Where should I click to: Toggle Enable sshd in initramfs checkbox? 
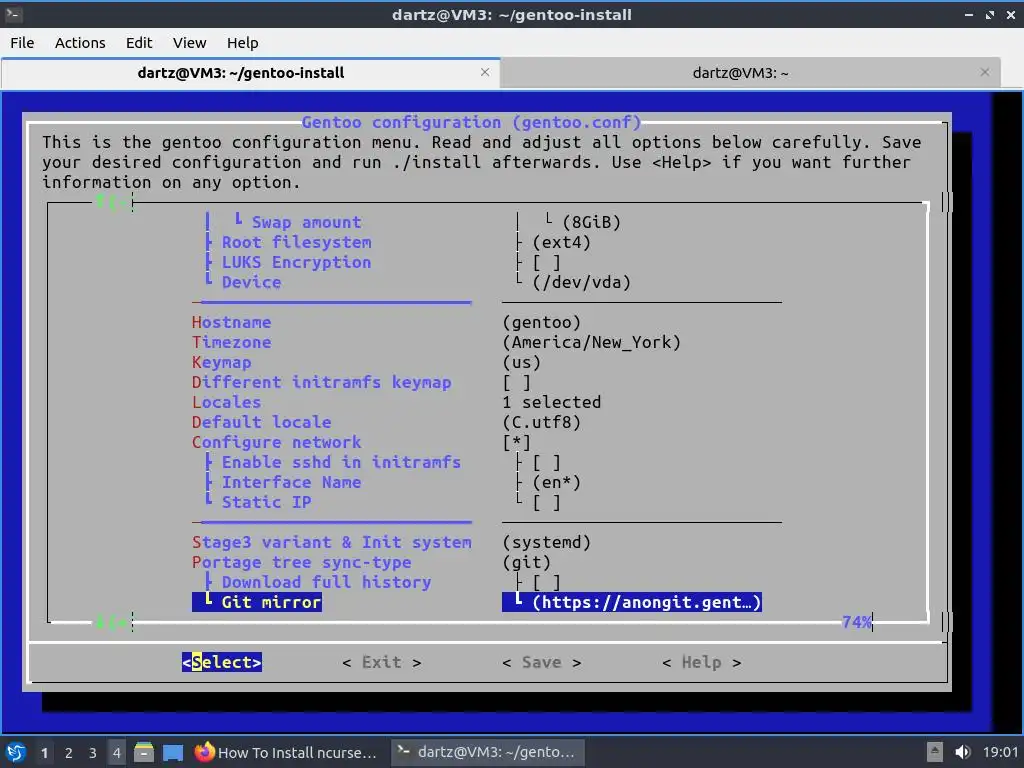[546, 463]
